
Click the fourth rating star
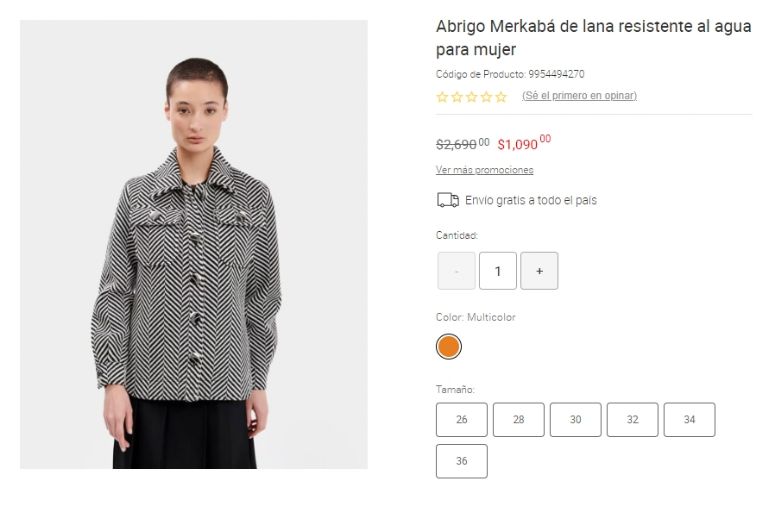coord(486,97)
